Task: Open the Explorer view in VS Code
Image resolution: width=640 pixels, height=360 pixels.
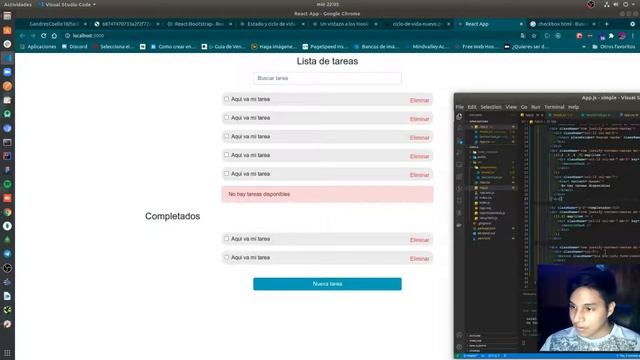Action: (x=459, y=117)
